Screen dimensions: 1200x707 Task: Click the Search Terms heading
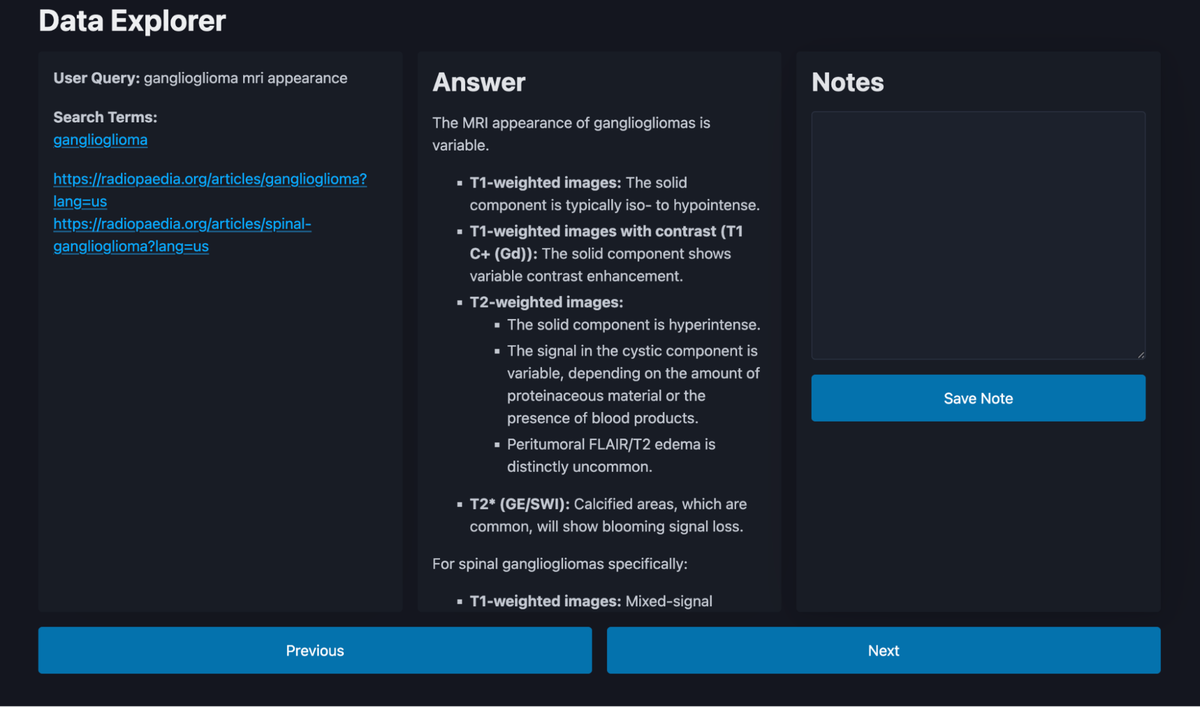pos(105,117)
